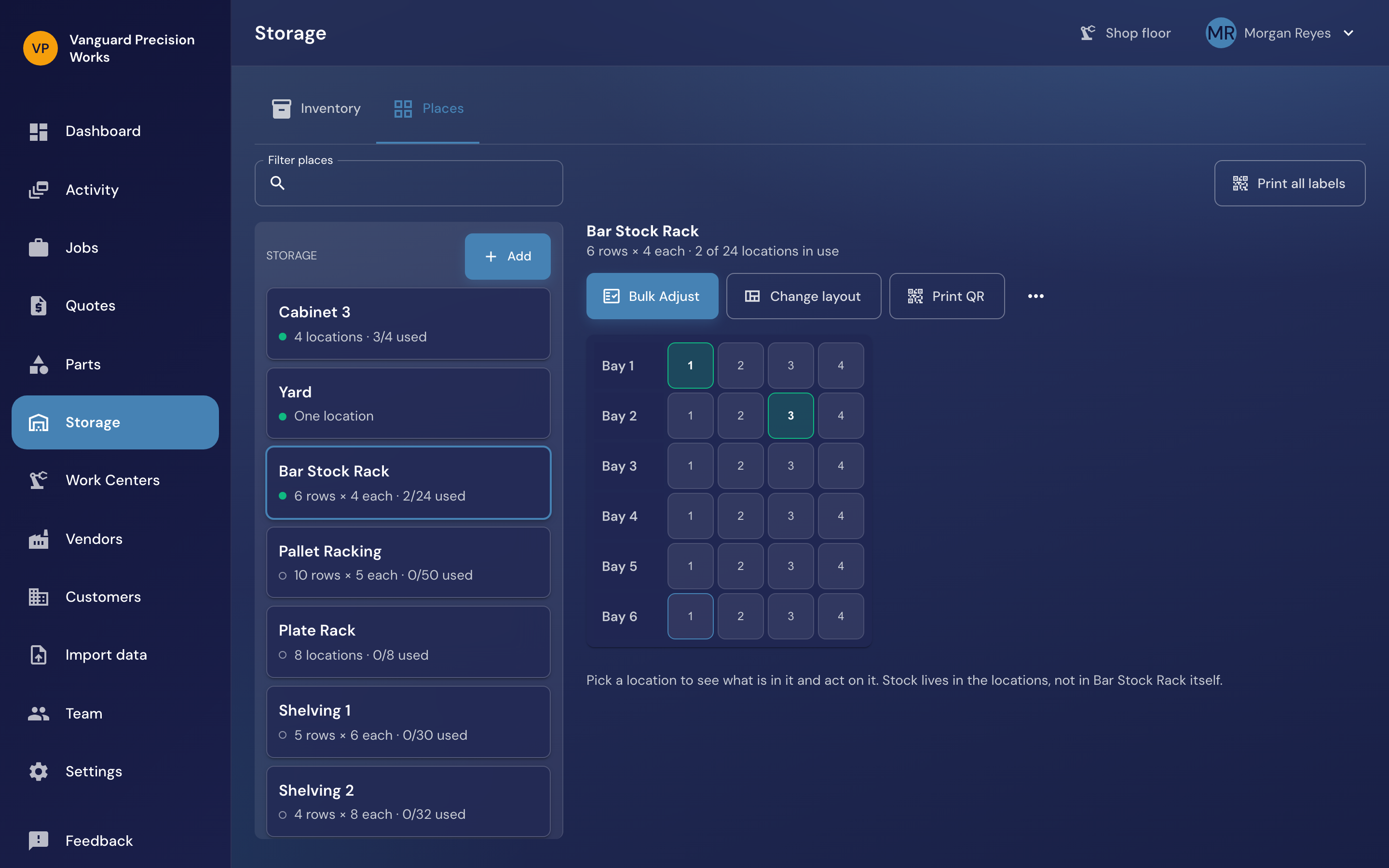Switch to the Places tab
Image resolution: width=1389 pixels, height=868 pixels.
point(428,108)
